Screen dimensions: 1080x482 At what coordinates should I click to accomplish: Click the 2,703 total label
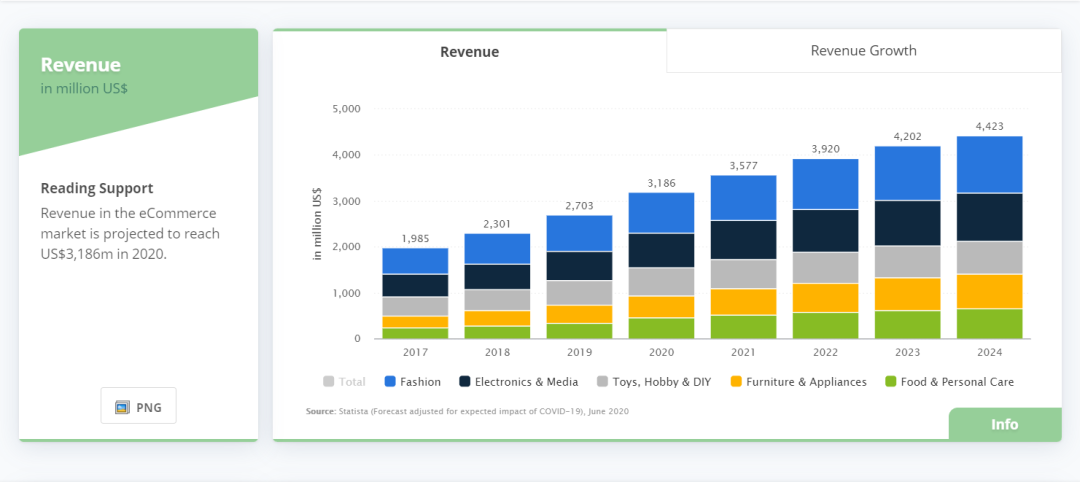pyautogui.click(x=579, y=205)
